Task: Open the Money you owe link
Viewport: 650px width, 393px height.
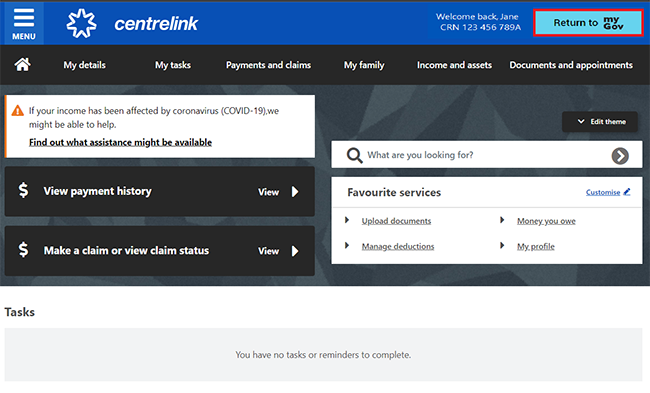Action: 546,221
